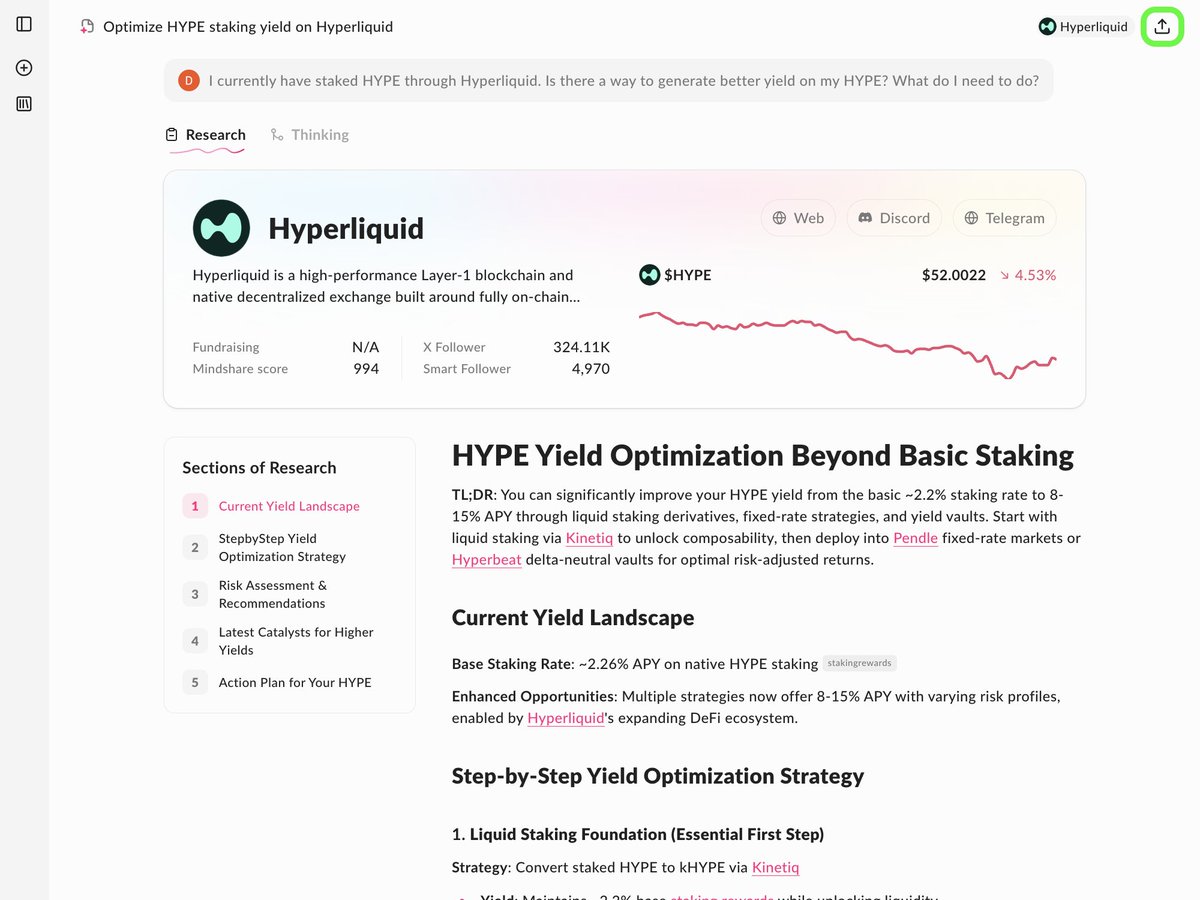Click the HYPE Yield Optimization heading
This screenshot has width=1200, height=900.
[x=763, y=456]
